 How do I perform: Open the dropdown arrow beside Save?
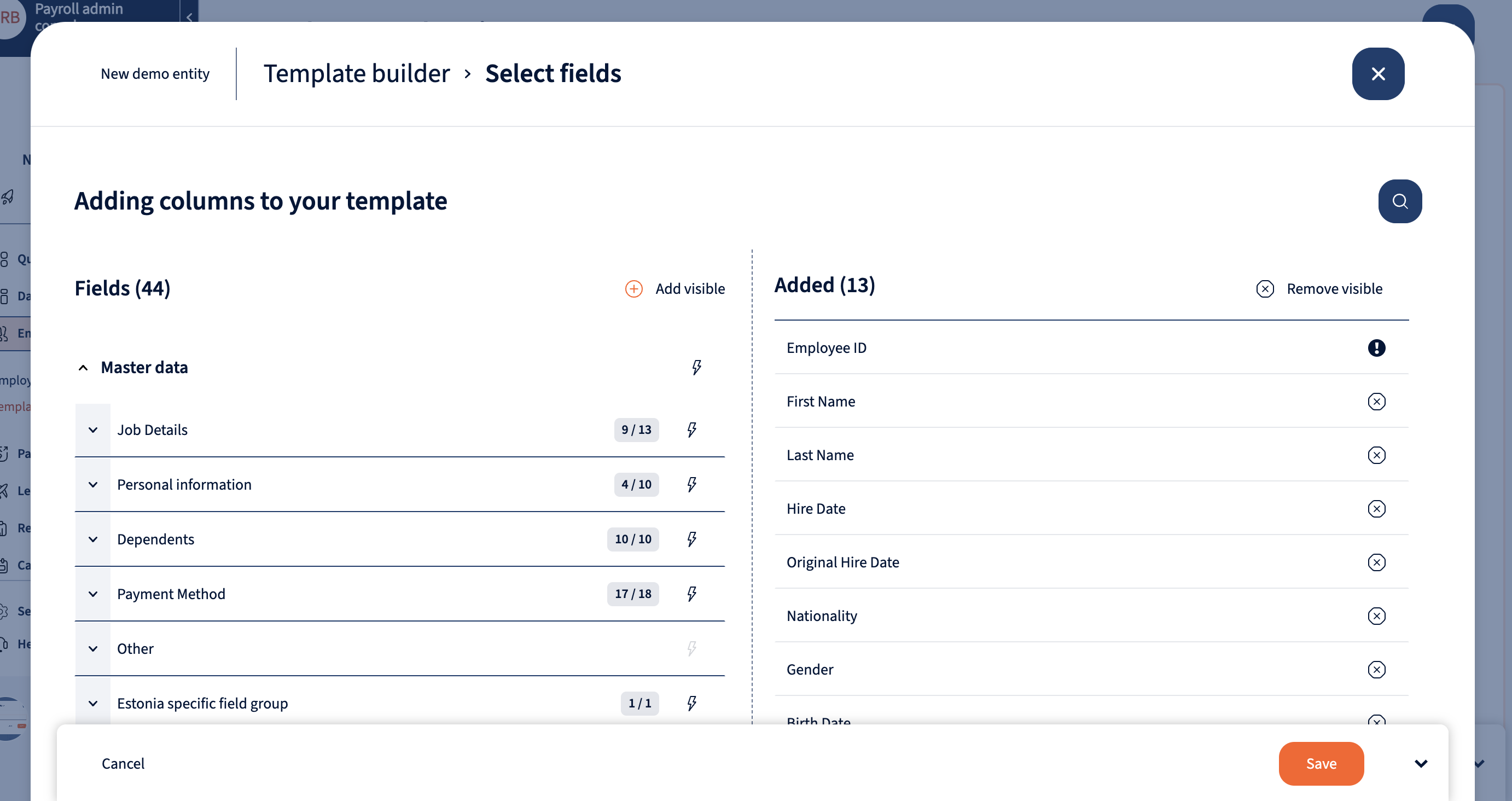(1420, 763)
